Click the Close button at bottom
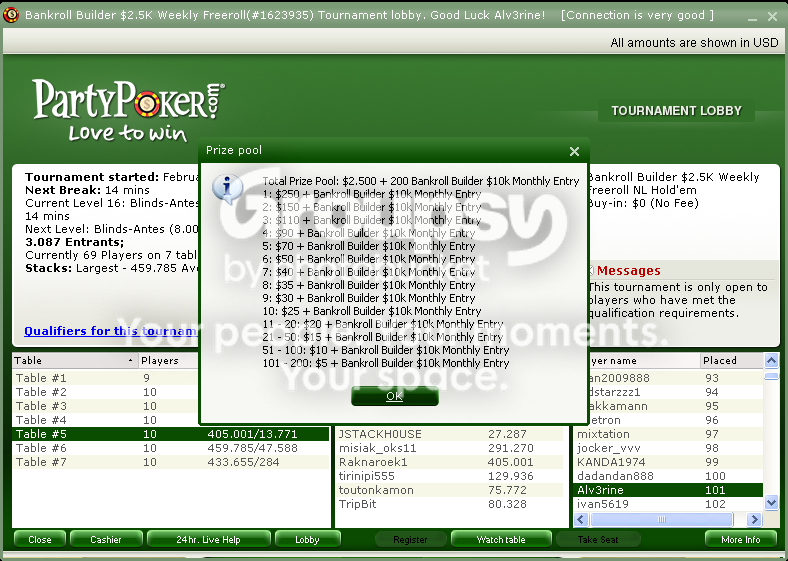The height and width of the screenshot is (561, 788). coord(40,539)
